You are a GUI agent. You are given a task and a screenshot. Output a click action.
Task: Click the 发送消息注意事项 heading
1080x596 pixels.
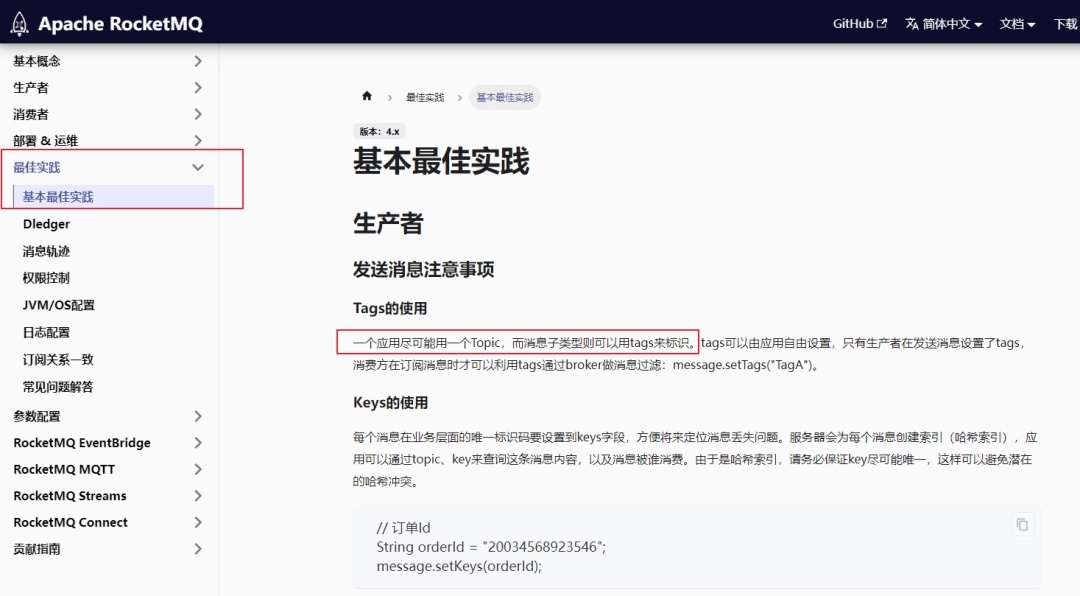pos(424,269)
